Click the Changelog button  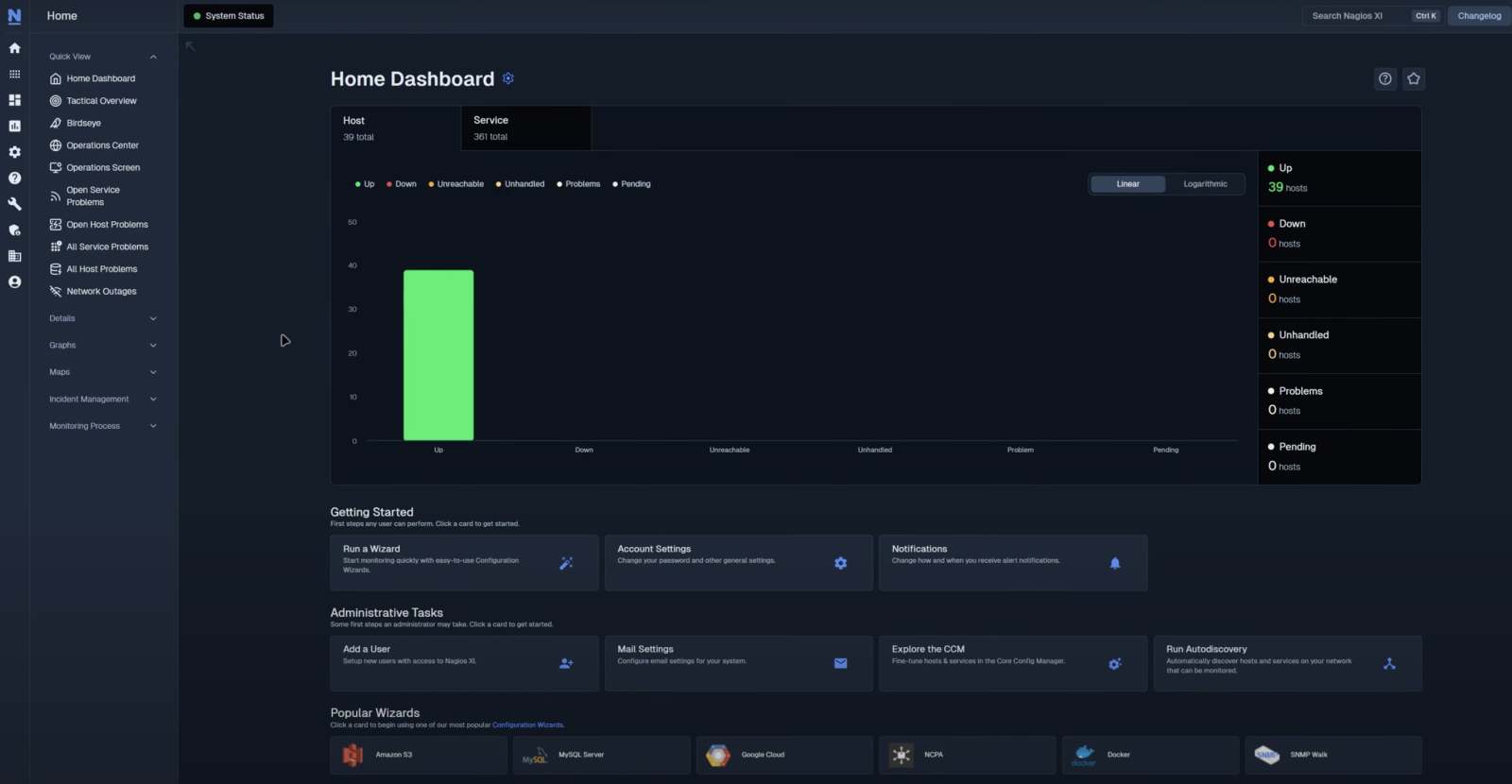click(1479, 16)
